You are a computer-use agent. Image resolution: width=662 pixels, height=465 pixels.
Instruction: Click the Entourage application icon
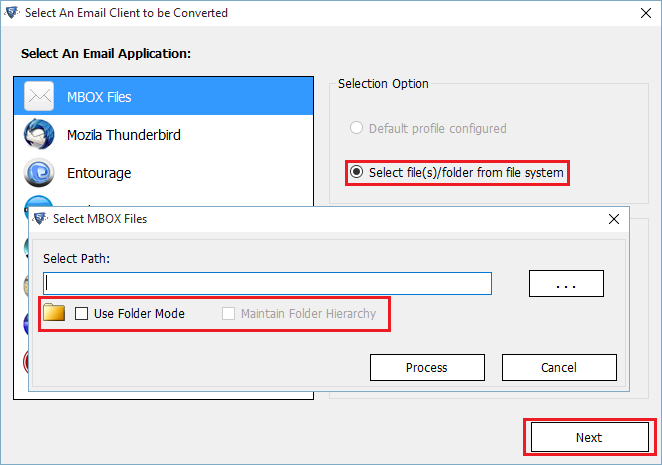39,172
